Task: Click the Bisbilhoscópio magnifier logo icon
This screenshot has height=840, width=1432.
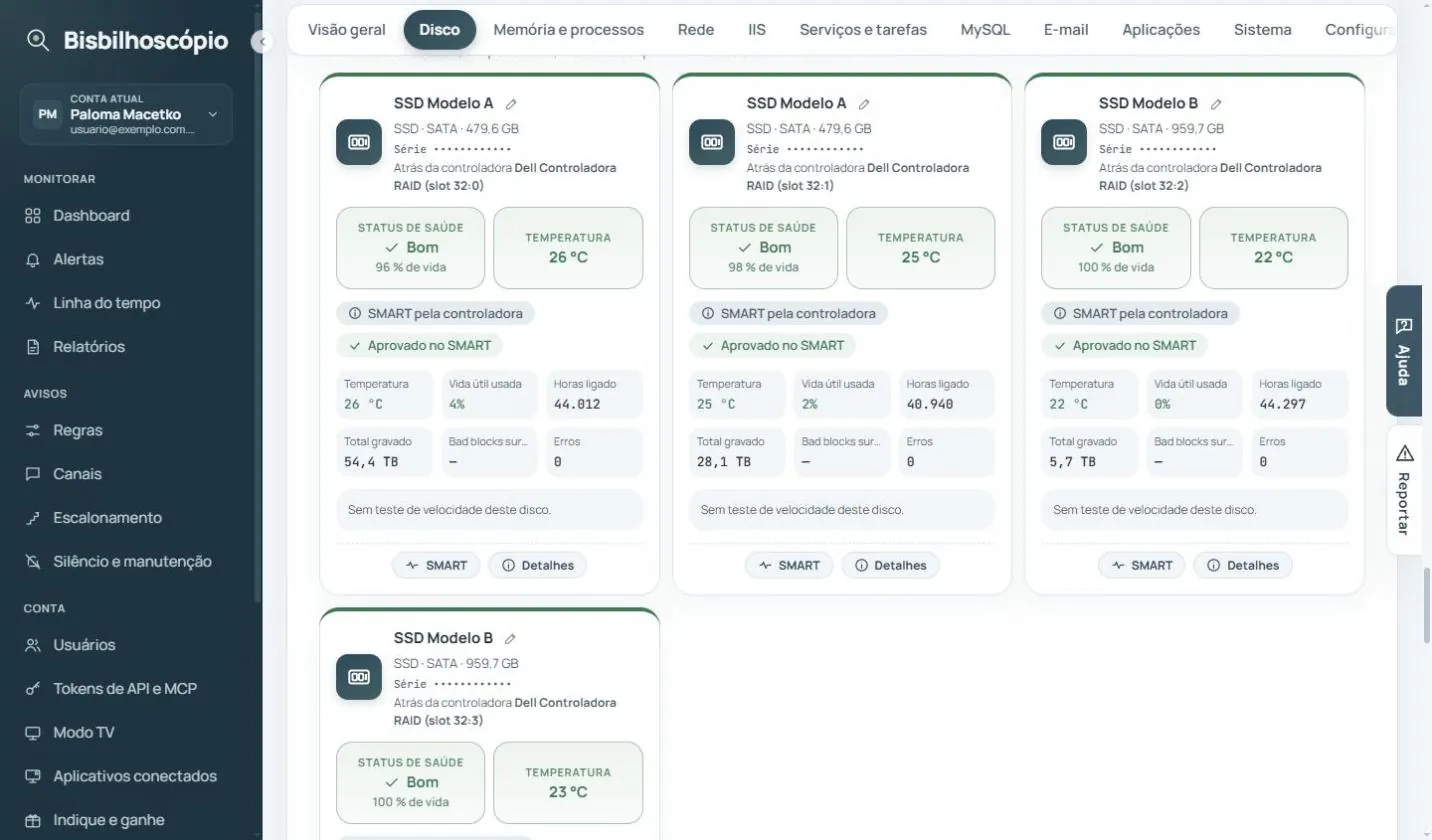Action: coord(38,40)
